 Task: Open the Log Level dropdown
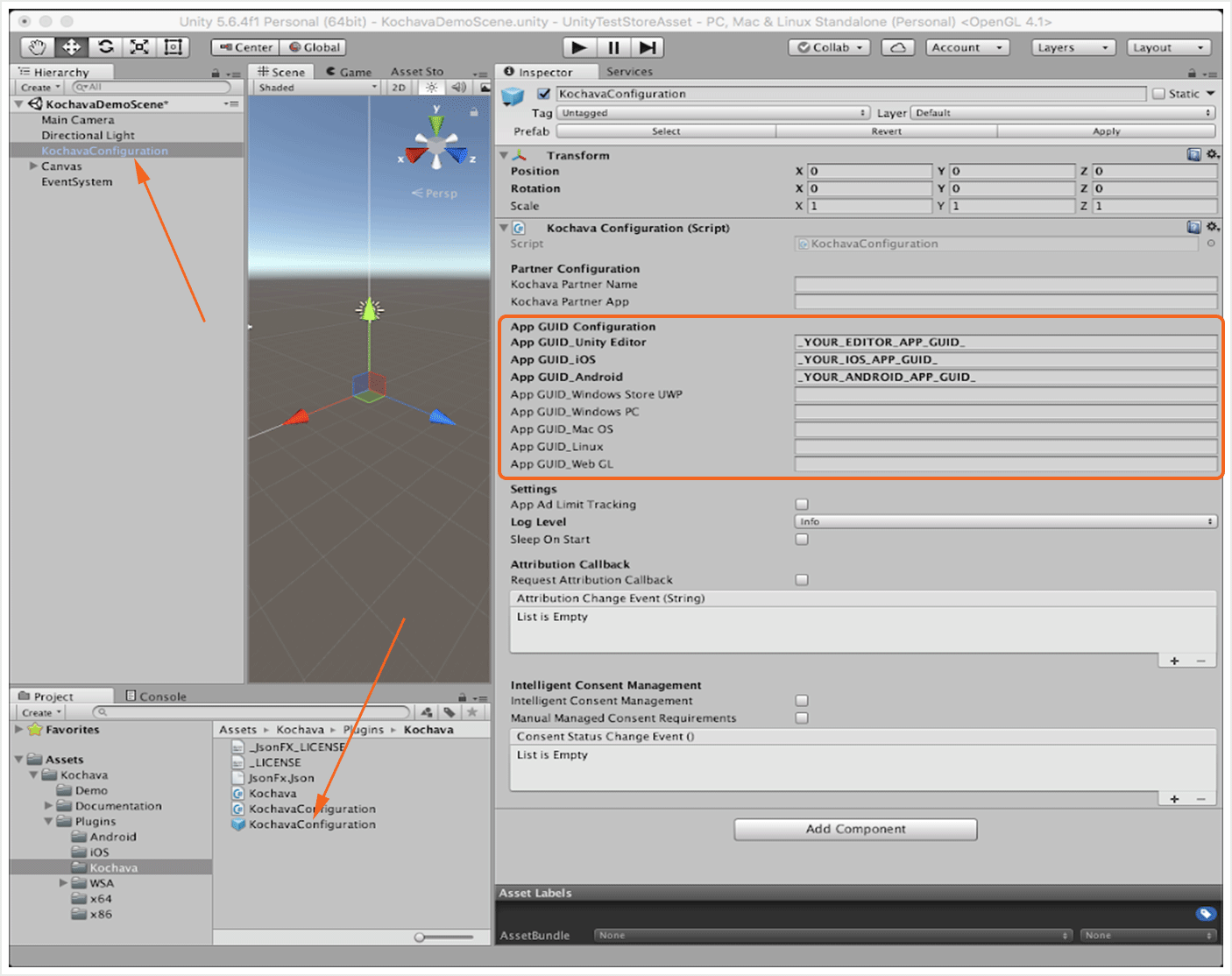tap(1005, 521)
